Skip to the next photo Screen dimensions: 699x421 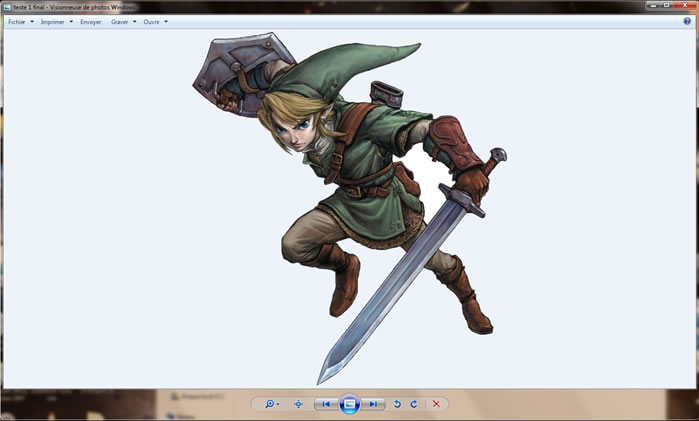(x=373, y=404)
